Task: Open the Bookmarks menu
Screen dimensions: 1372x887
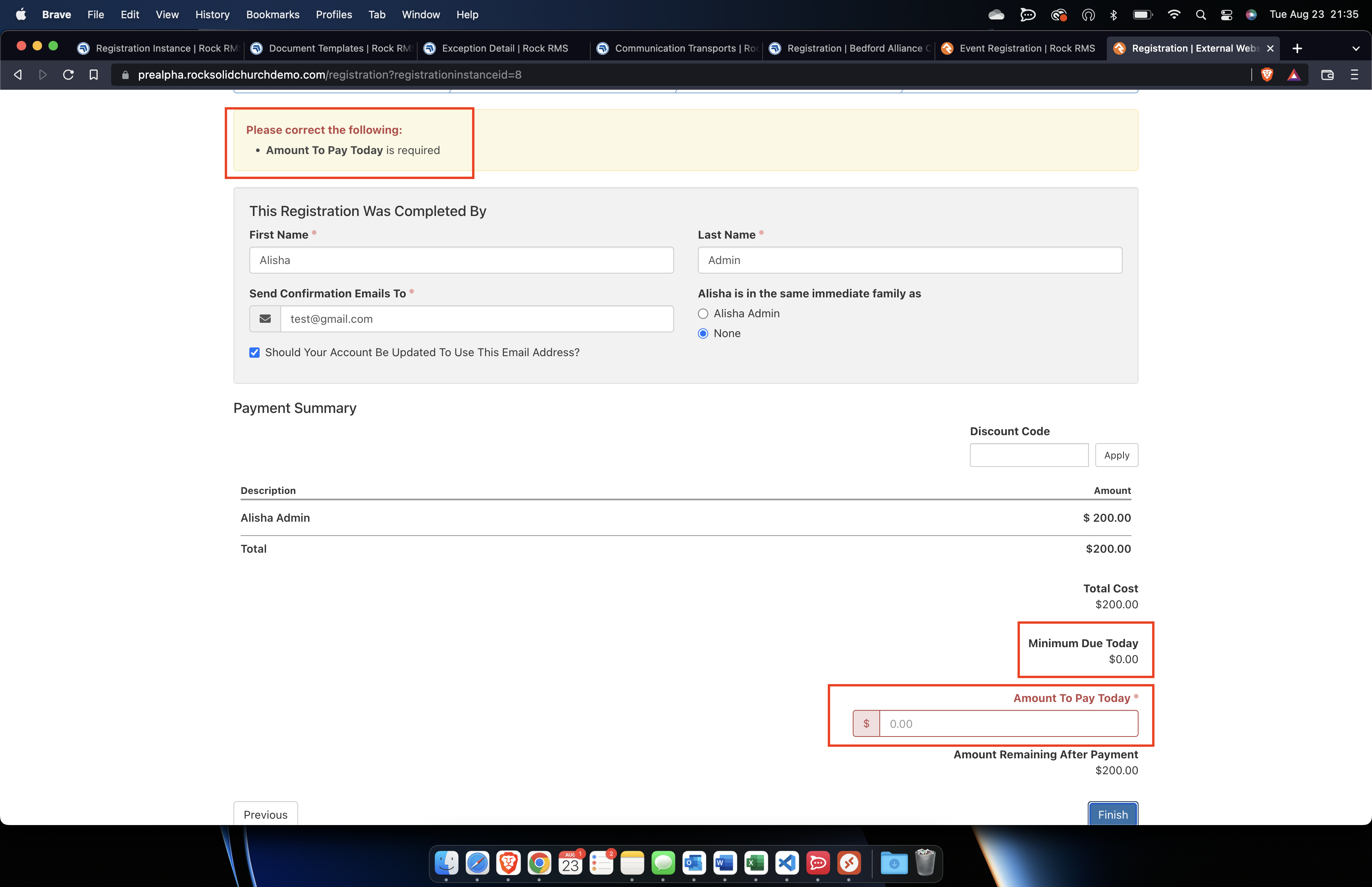Action: (x=272, y=14)
